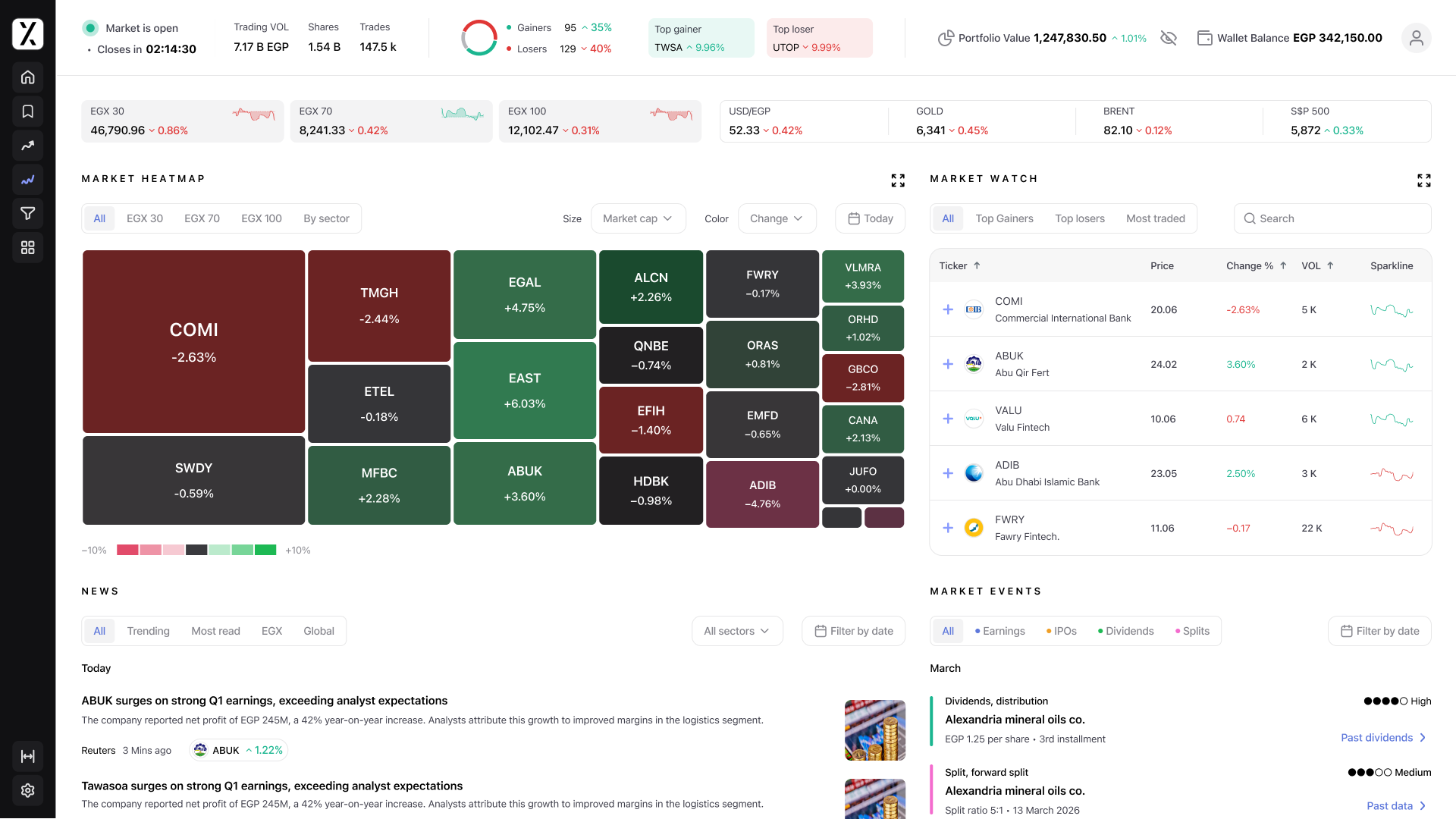Add ABUK to watchlist with plus

click(x=948, y=364)
